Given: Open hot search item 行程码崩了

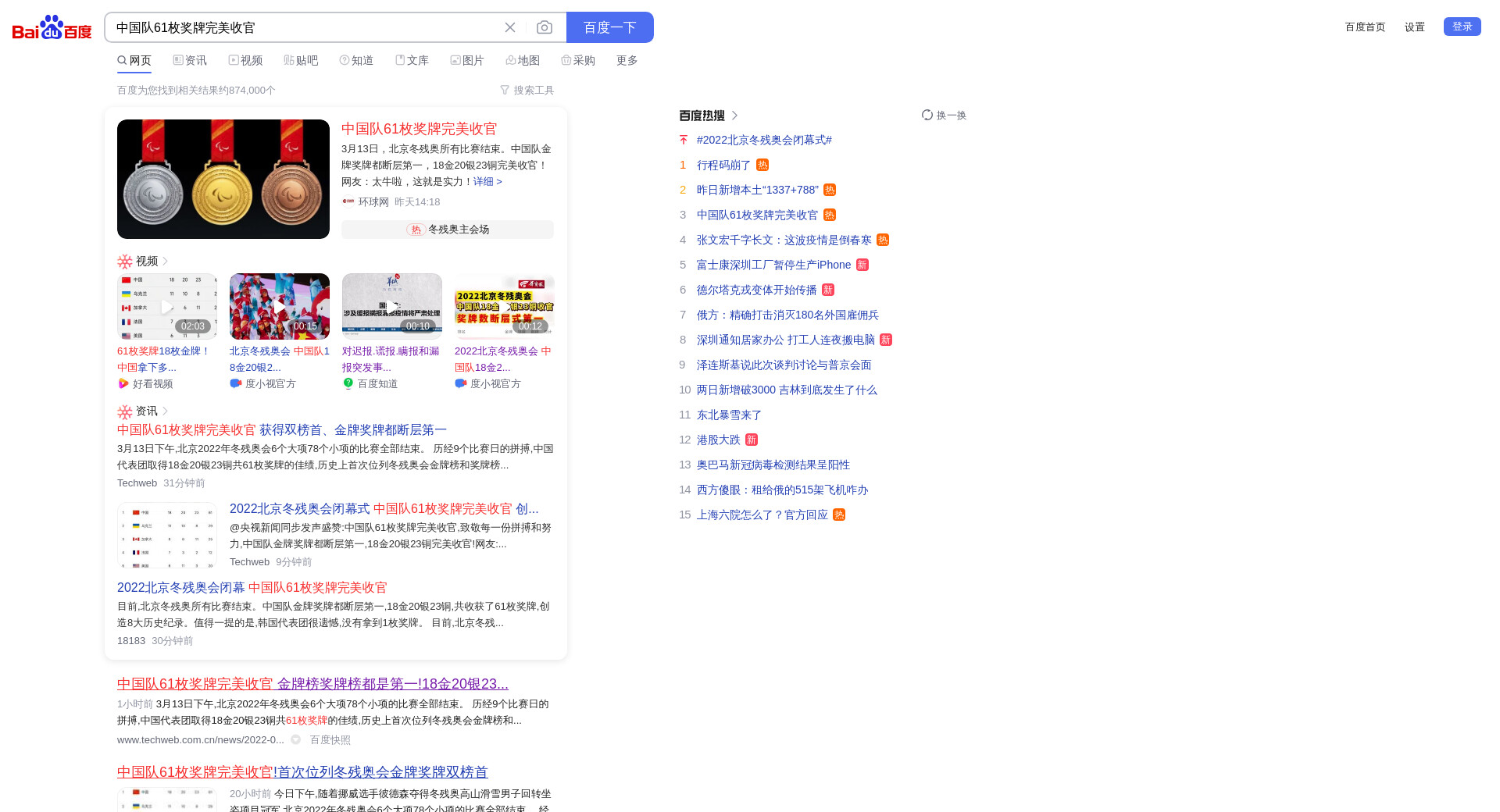Looking at the screenshot, I should (x=723, y=165).
